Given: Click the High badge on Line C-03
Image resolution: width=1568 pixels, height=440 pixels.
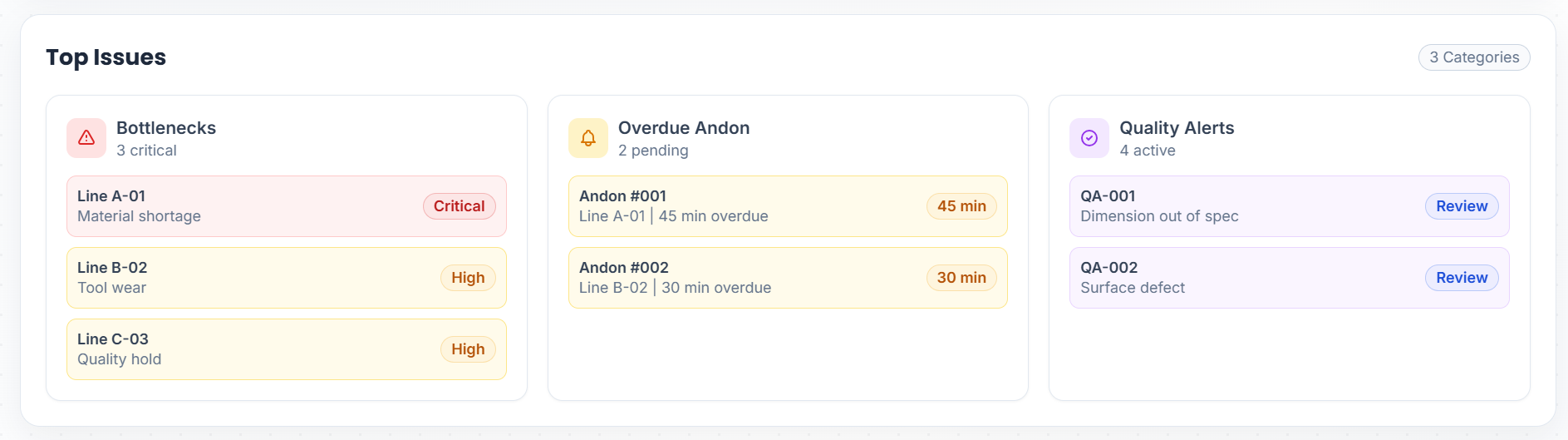Looking at the screenshot, I should click(468, 349).
